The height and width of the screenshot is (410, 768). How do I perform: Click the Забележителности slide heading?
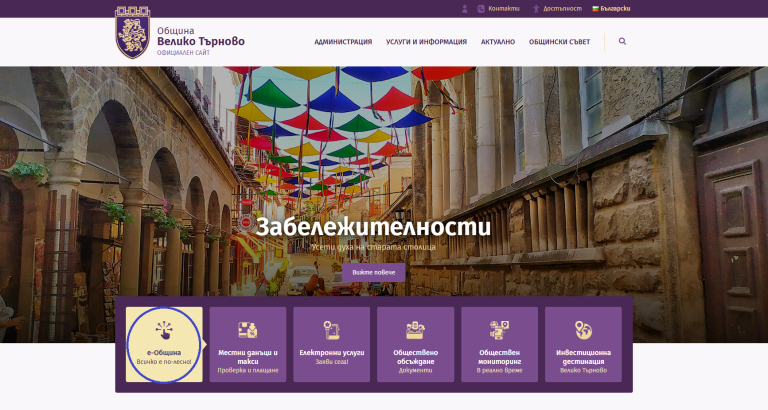click(373, 227)
